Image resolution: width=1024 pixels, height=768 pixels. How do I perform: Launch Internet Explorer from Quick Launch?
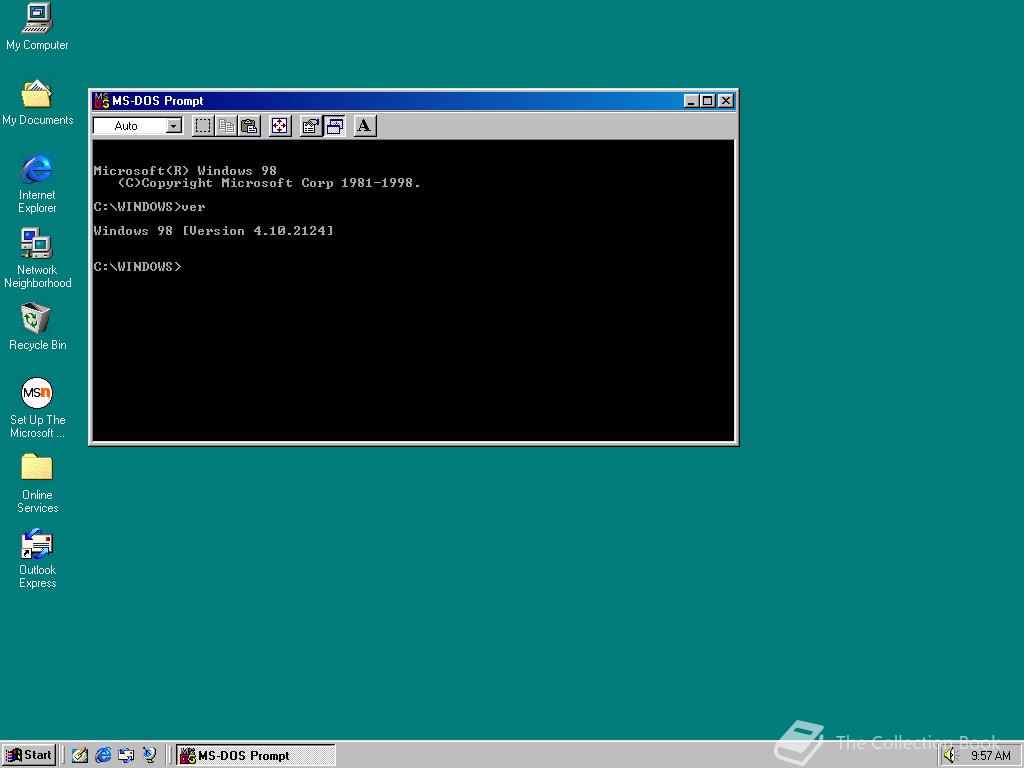[x=103, y=756]
